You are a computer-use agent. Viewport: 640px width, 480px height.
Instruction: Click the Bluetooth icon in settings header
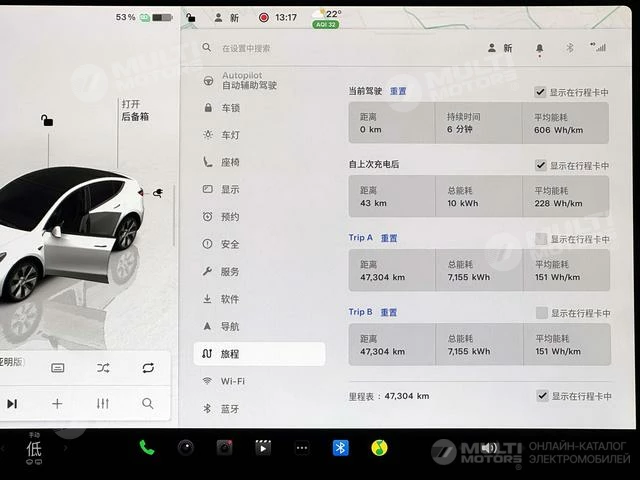(570, 48)
